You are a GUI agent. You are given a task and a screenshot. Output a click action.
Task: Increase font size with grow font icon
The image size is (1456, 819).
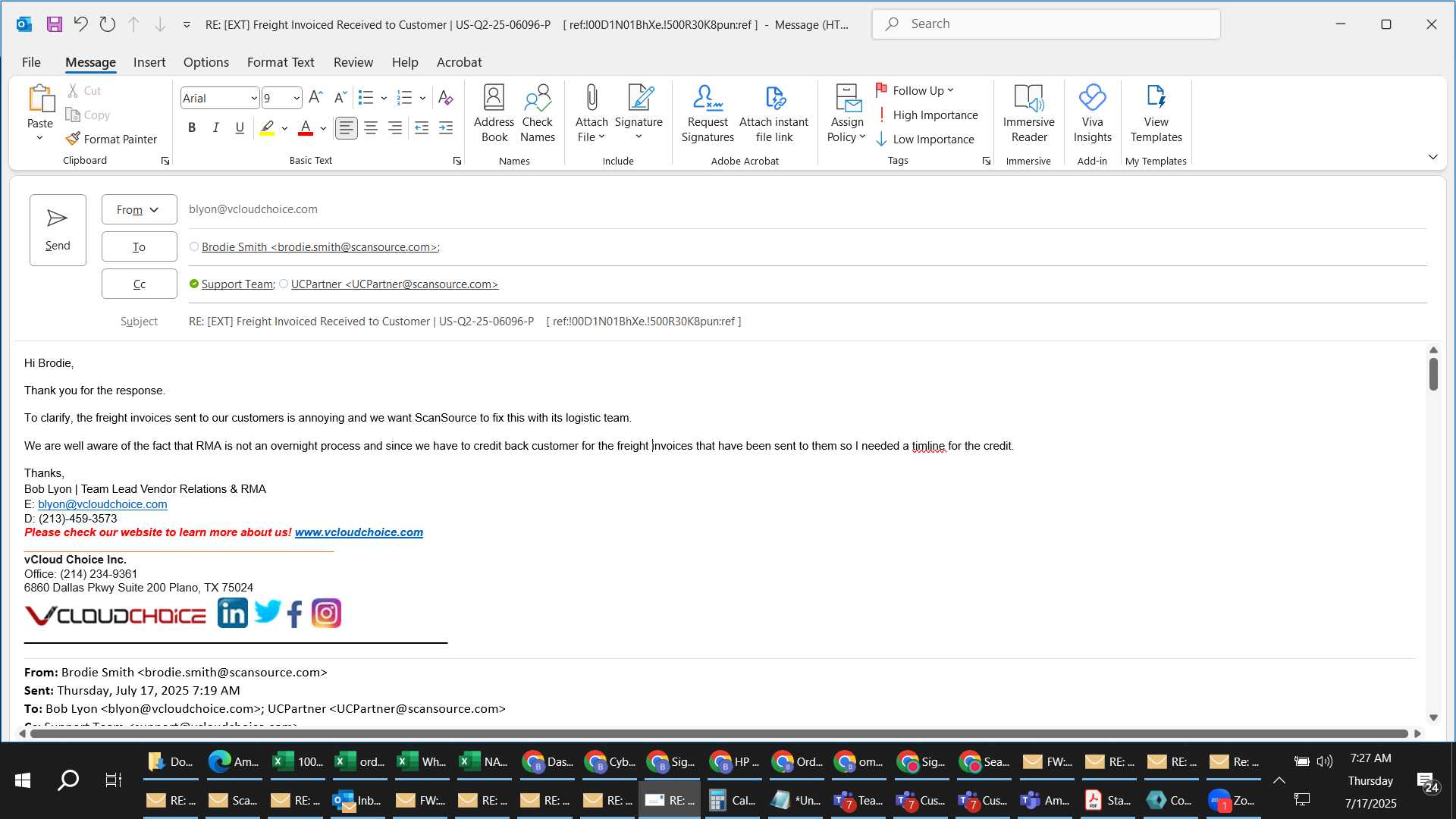(315, 97)
